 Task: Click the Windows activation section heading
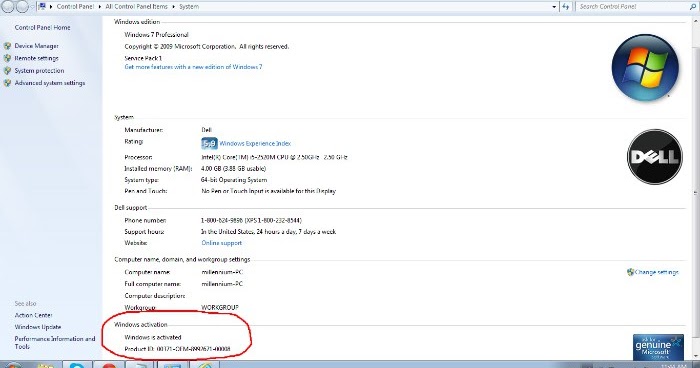tap(141, 325)
